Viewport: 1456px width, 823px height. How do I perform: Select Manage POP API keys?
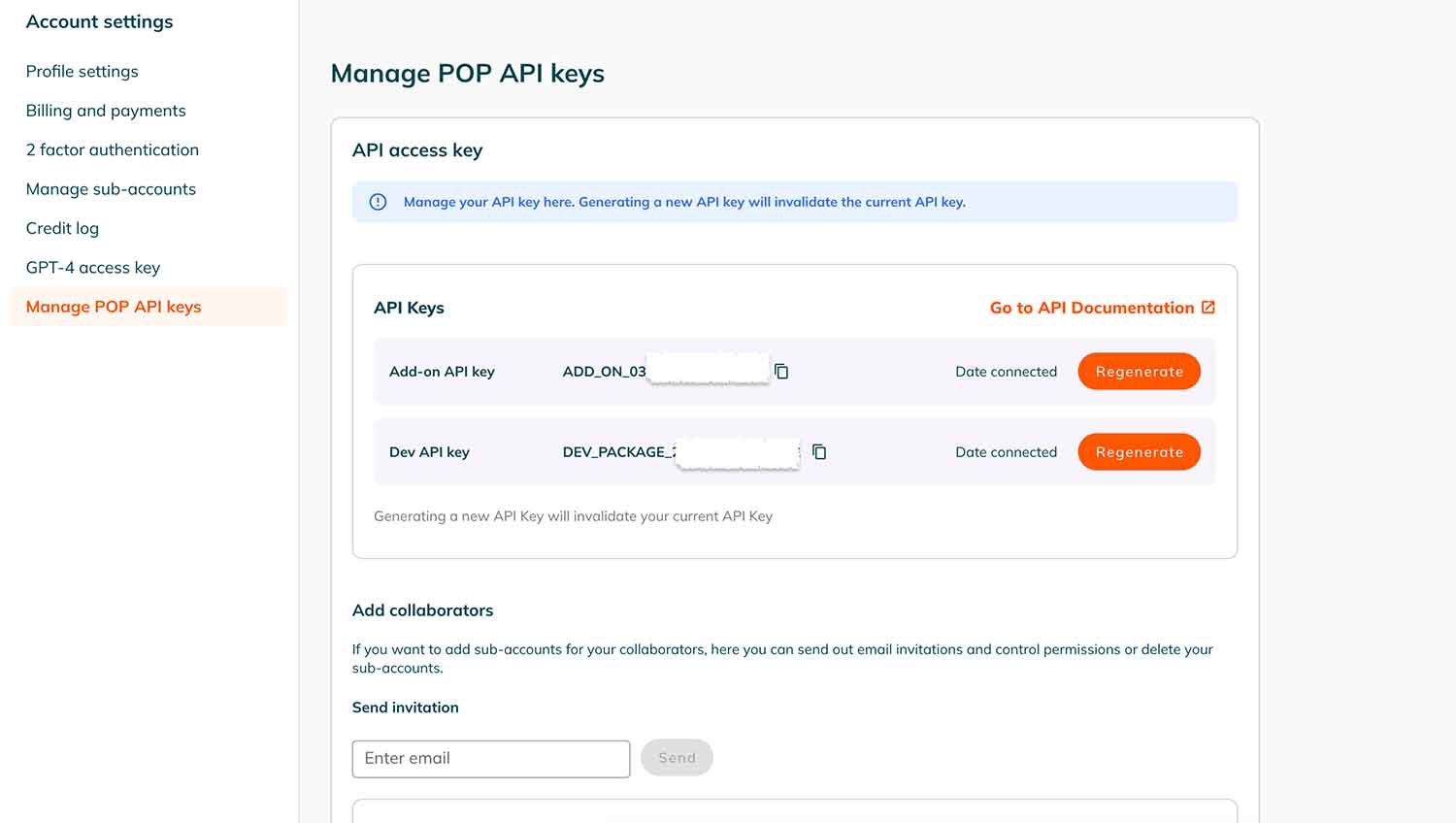(x=114, y=307)
